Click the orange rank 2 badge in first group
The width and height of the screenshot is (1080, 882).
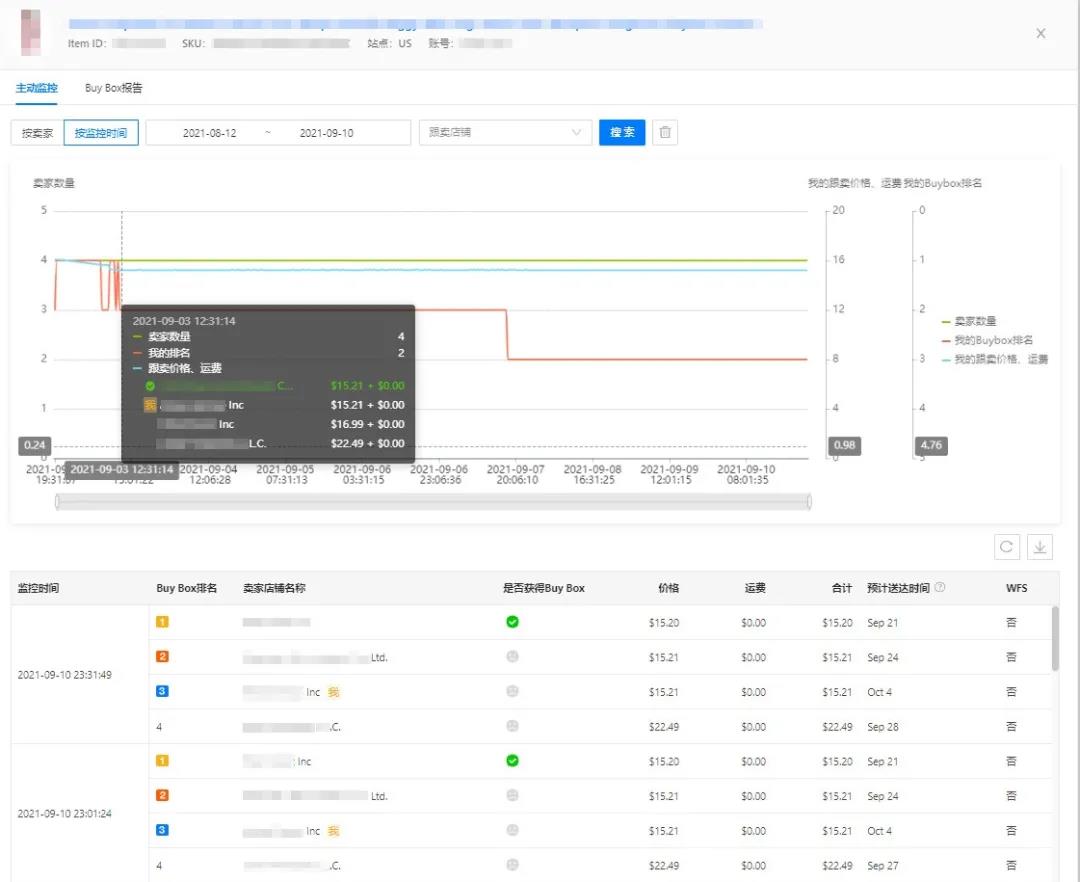(x=162, y=657)
